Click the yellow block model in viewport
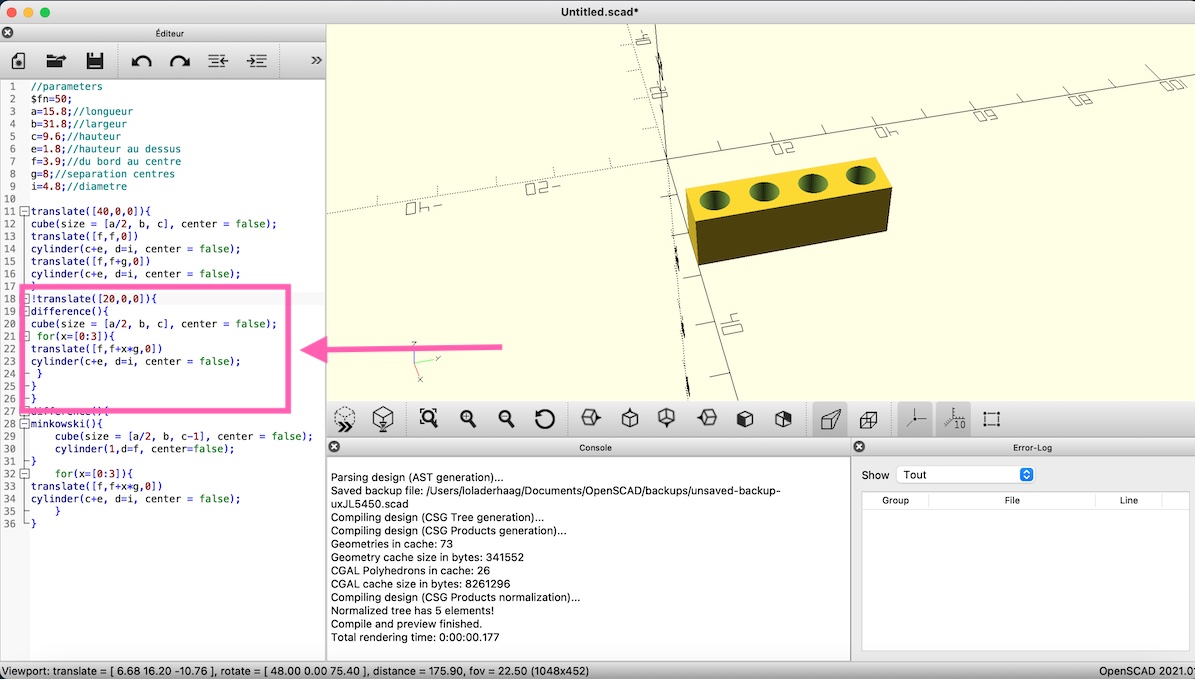Screen dimensions: 1195x679 click(789, 212)
